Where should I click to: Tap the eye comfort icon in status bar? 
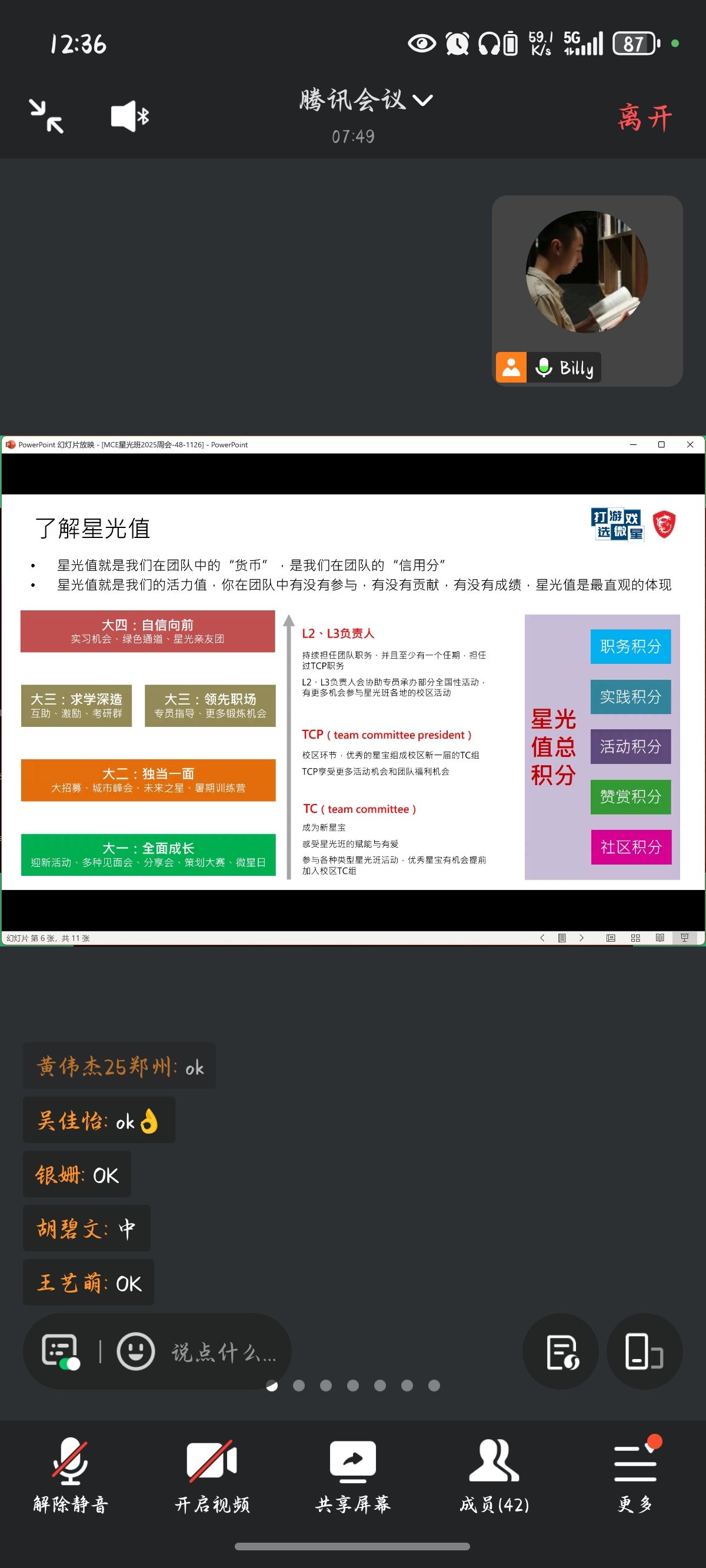coord(422,44)
